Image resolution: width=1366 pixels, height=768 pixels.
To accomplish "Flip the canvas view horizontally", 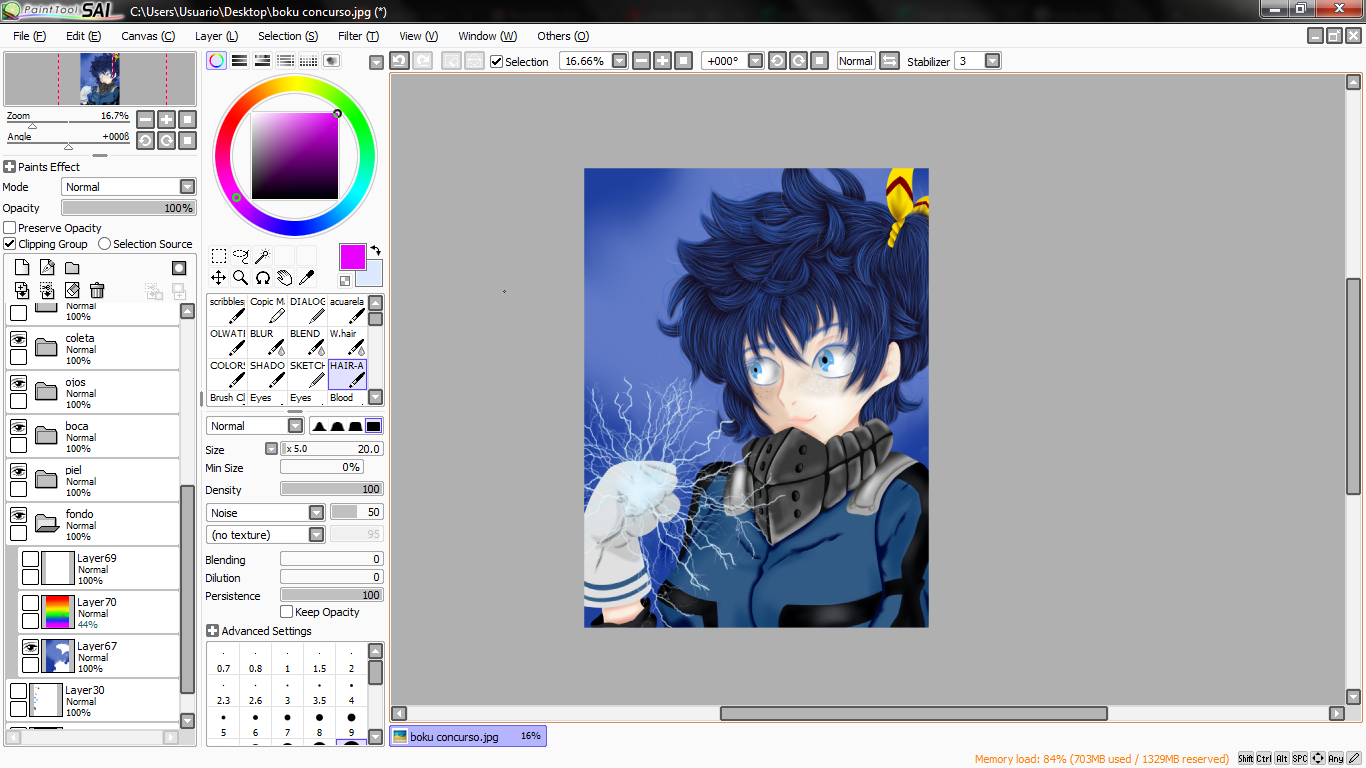I will [889, 61].
